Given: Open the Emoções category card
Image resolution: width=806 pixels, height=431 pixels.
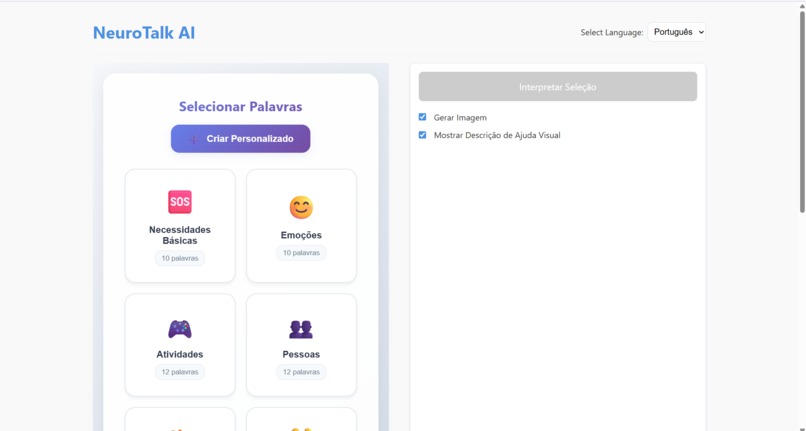Looking at the screenshot, I should (x=301, y=226).
